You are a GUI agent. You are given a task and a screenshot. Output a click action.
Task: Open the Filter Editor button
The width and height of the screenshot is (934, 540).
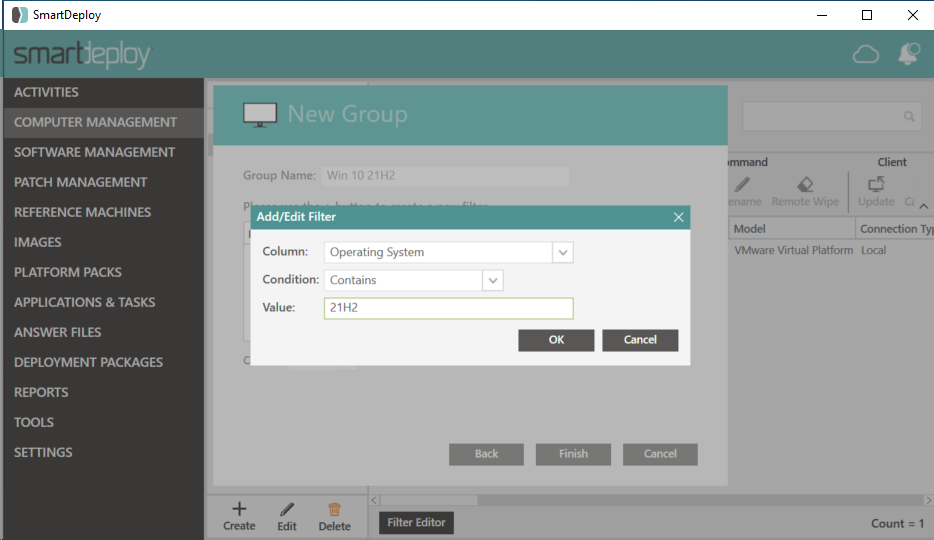coord(416,523)
